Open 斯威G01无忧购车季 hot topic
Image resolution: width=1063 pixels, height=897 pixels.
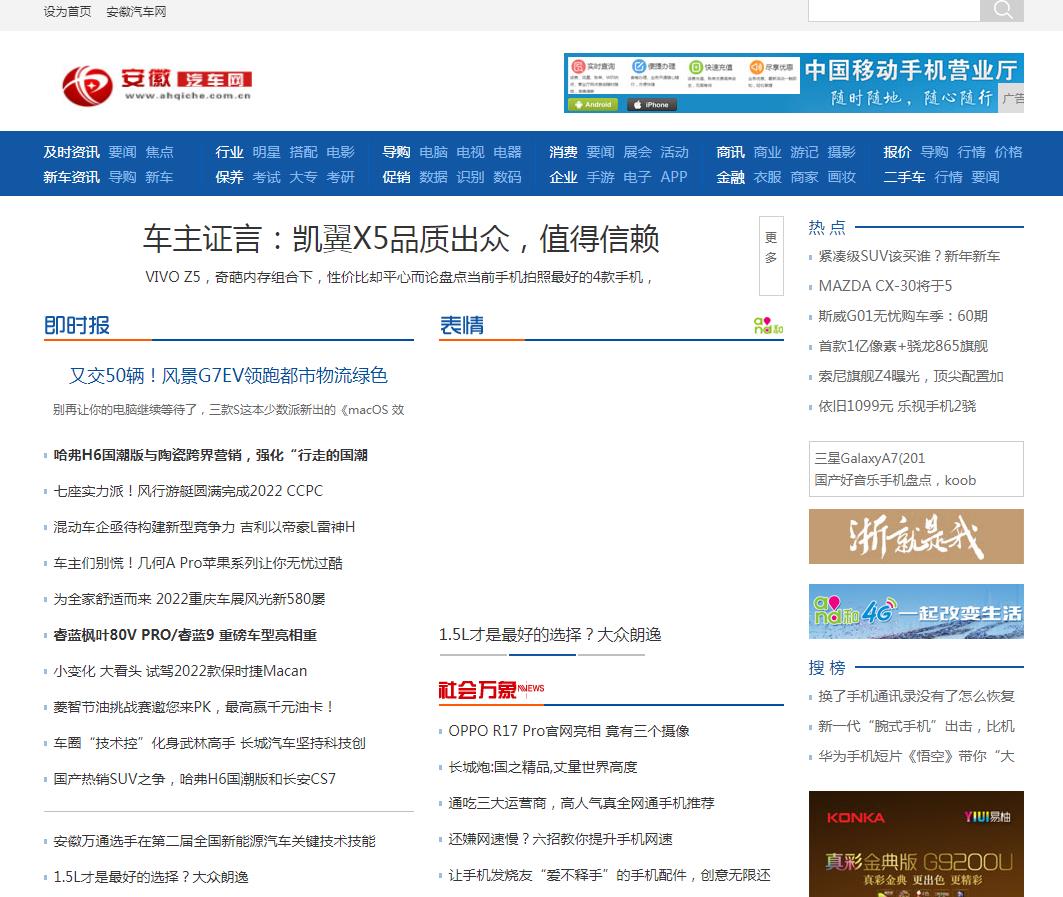(902, 316)
